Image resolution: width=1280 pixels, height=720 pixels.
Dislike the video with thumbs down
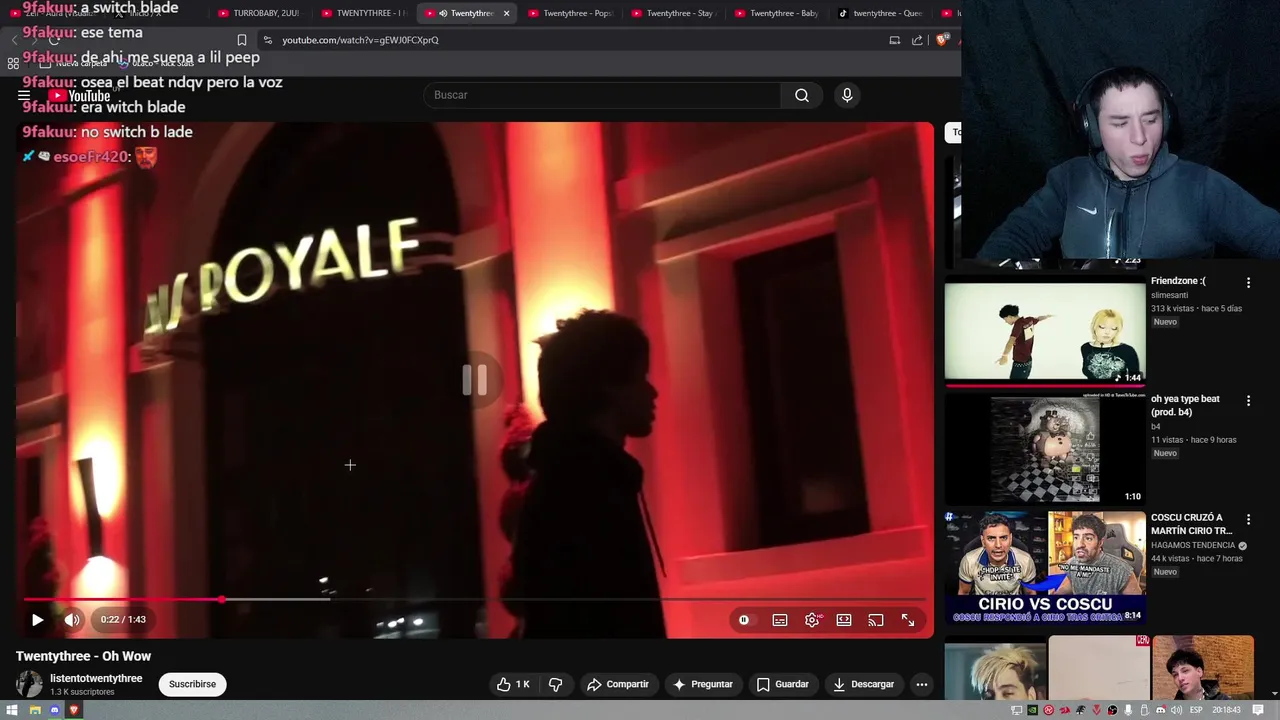coord(555,684)
